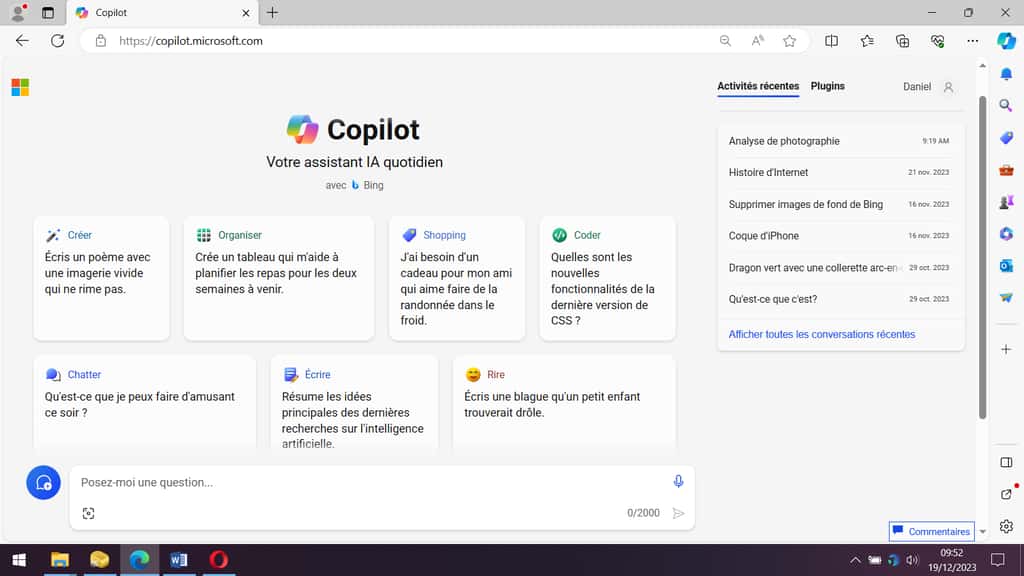Send the message with the arrow icon
Screen dimensions: 1024x576
click(678, 513)
